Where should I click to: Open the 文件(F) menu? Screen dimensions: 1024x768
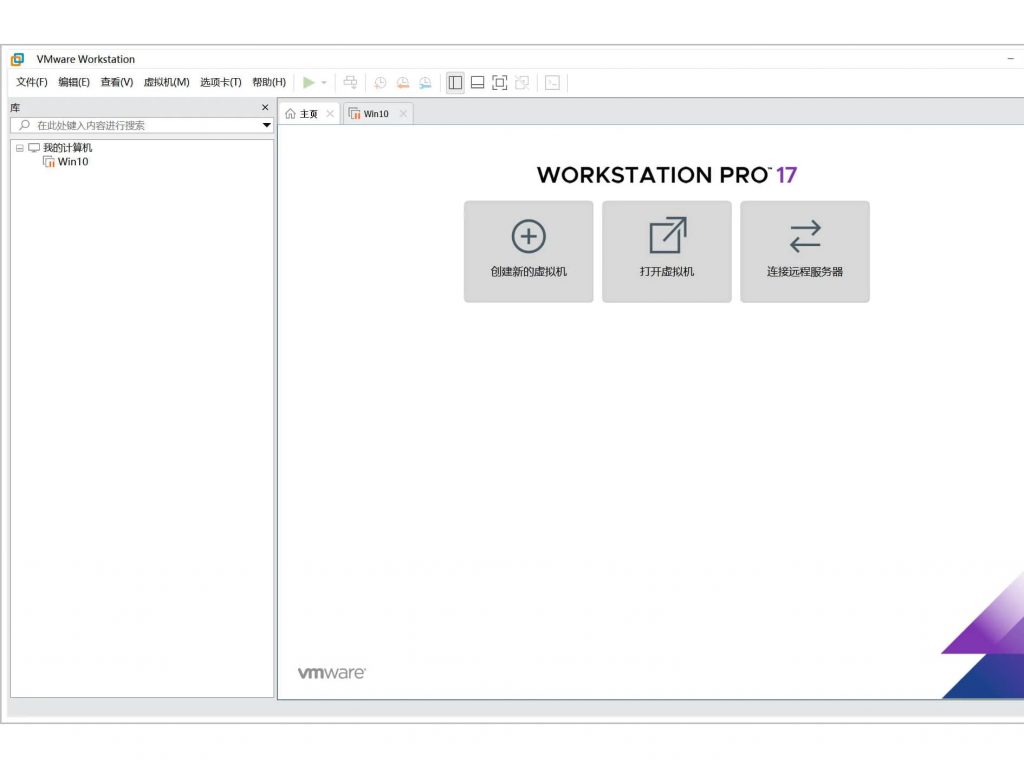[x=32, y=83]
